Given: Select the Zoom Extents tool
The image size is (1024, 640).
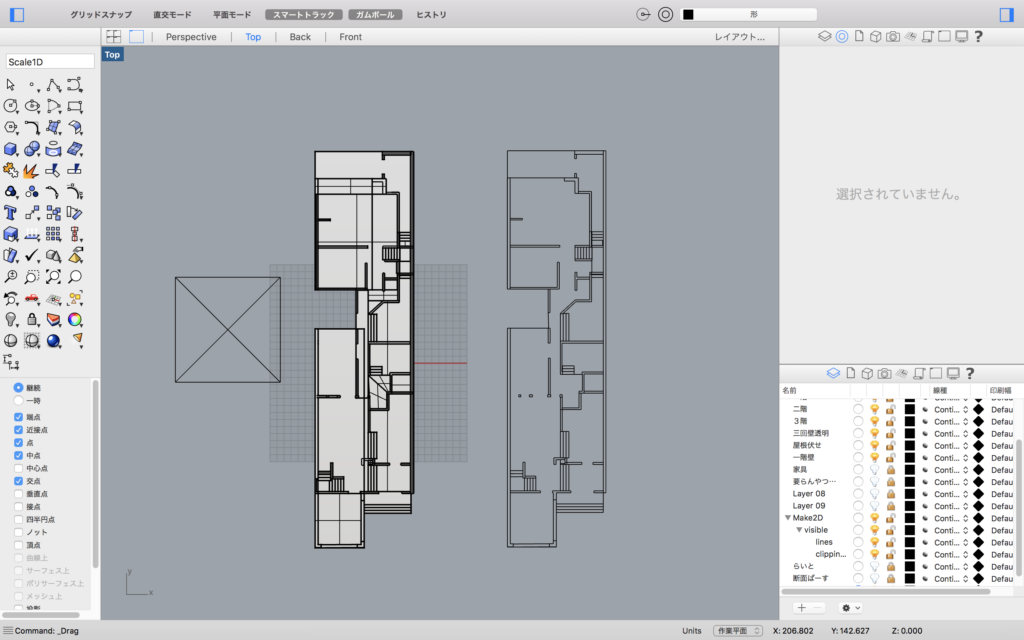Looking at the screenshot, I should [x=54, y=277].
